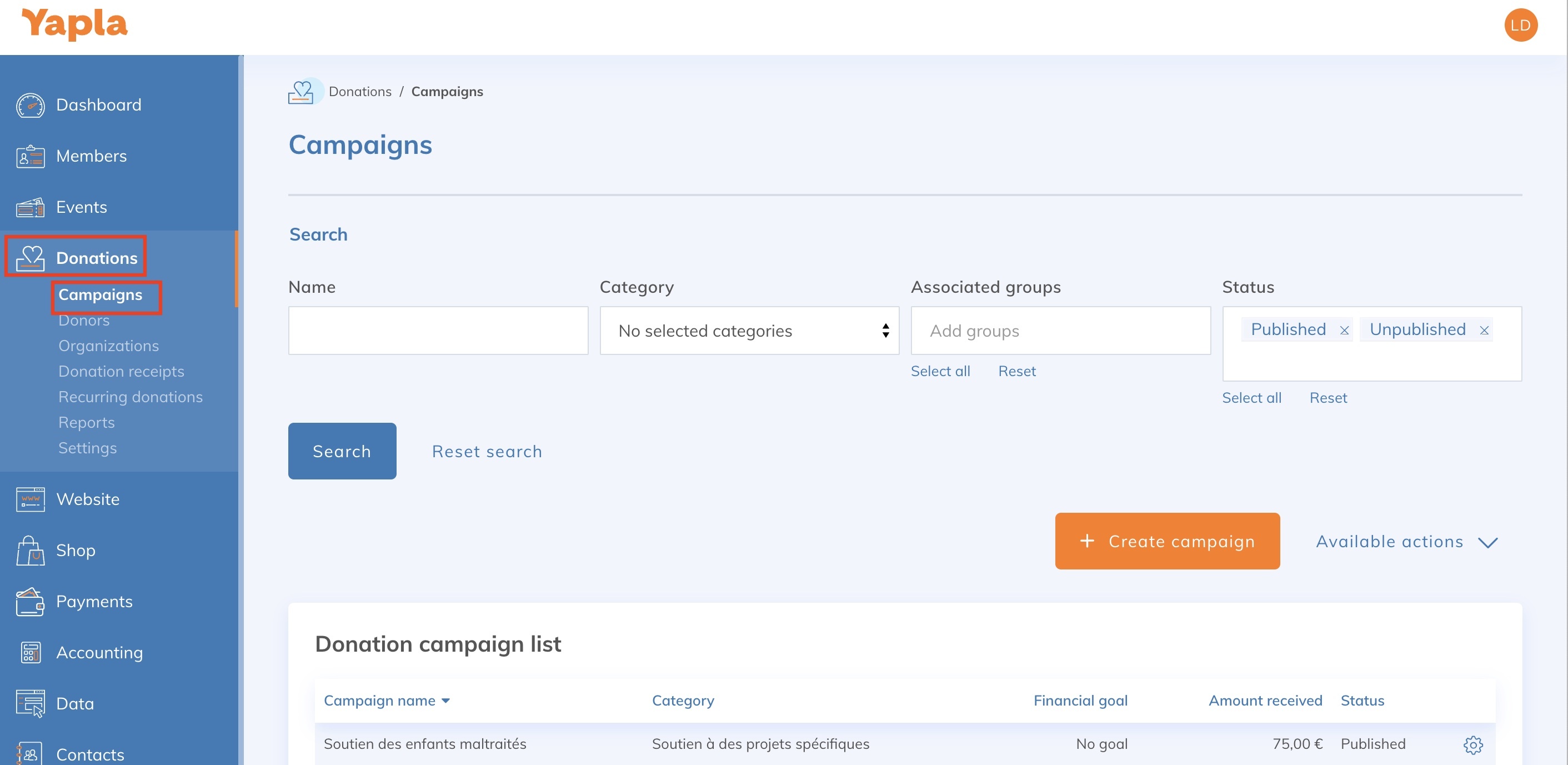1568x765 pixels.
Task: Open the Donors section
Action: point(84,319)
